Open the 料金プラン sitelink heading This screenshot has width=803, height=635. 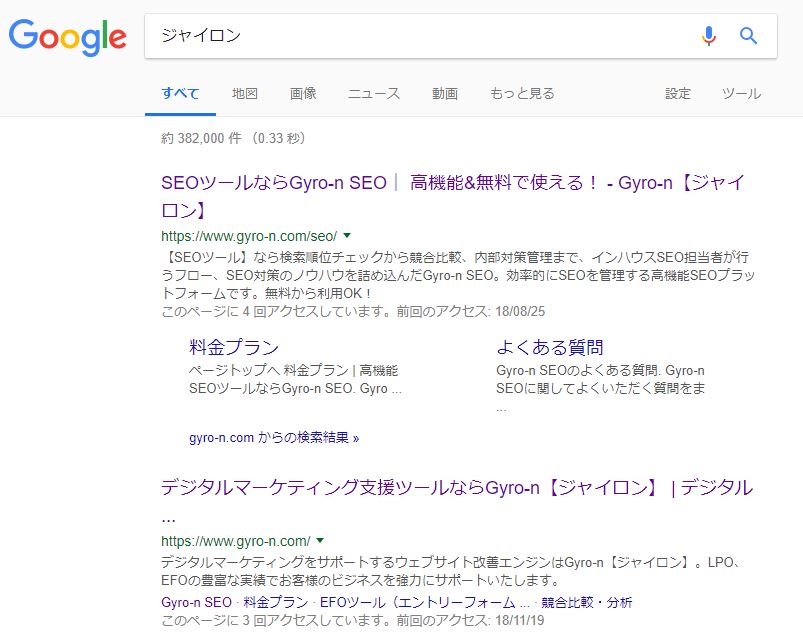pyautogui.click(x=234, y=347)
